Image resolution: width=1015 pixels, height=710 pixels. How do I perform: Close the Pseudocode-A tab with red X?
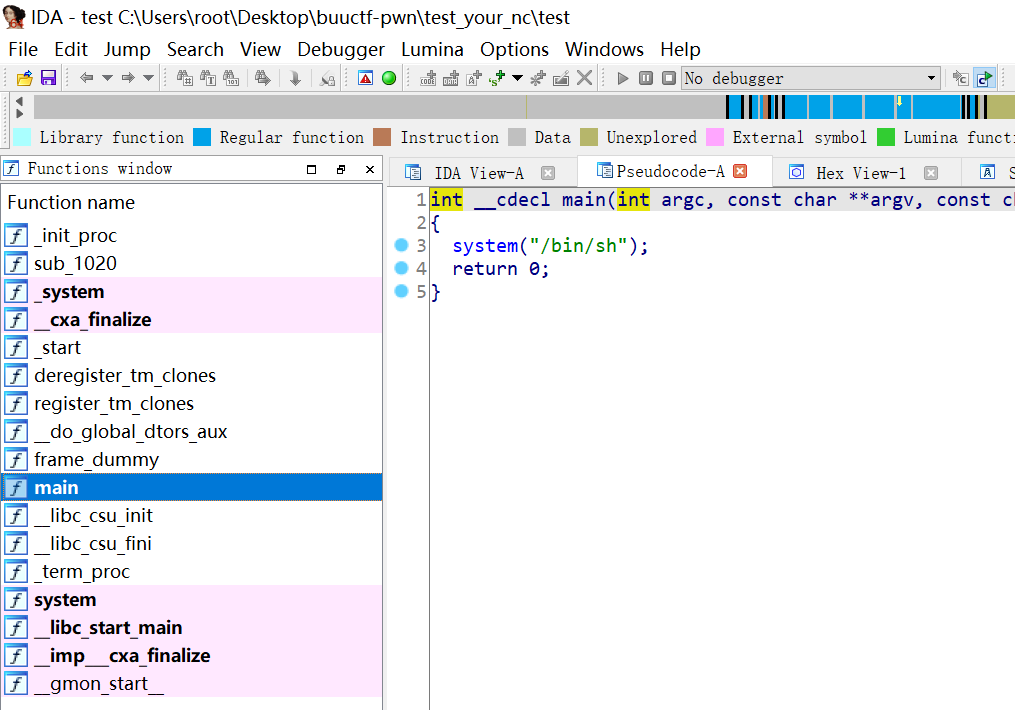(740, 171)
